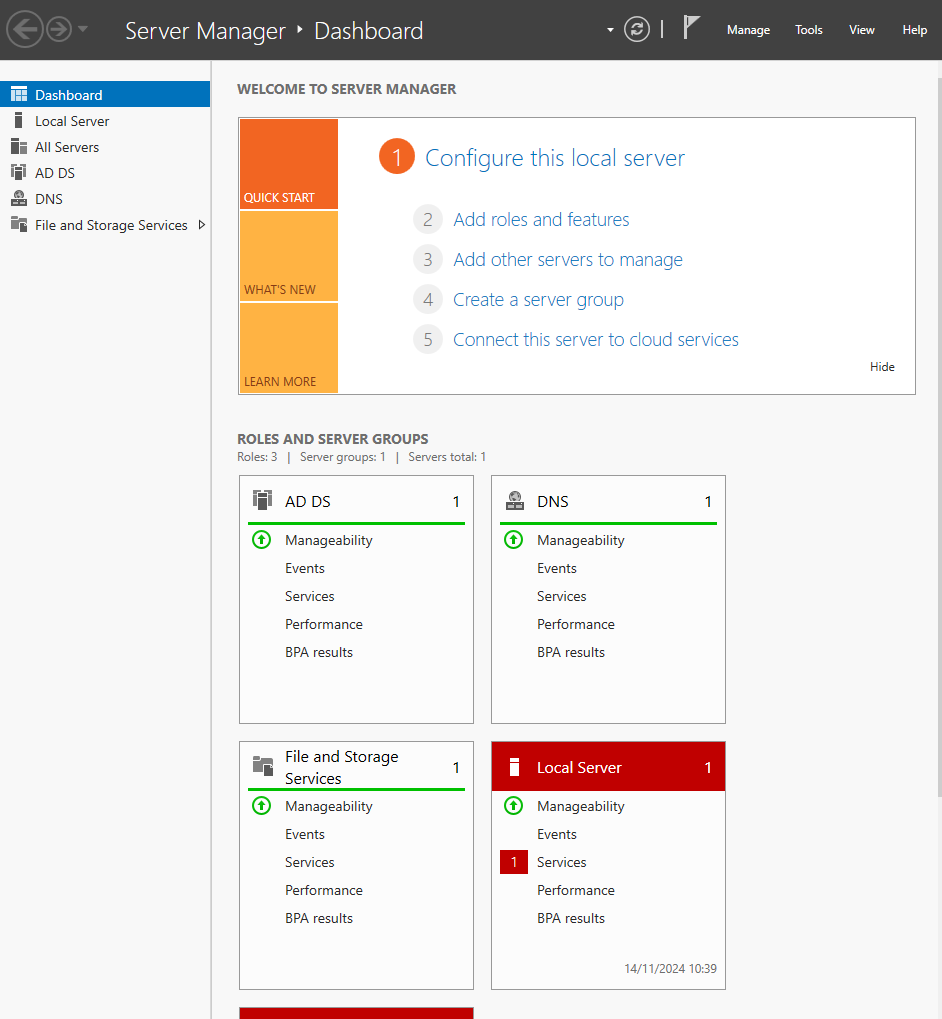Select Dashboard in the sidebar
Image resolution: width=942 pixels, height=1019 pixels.
105,94
